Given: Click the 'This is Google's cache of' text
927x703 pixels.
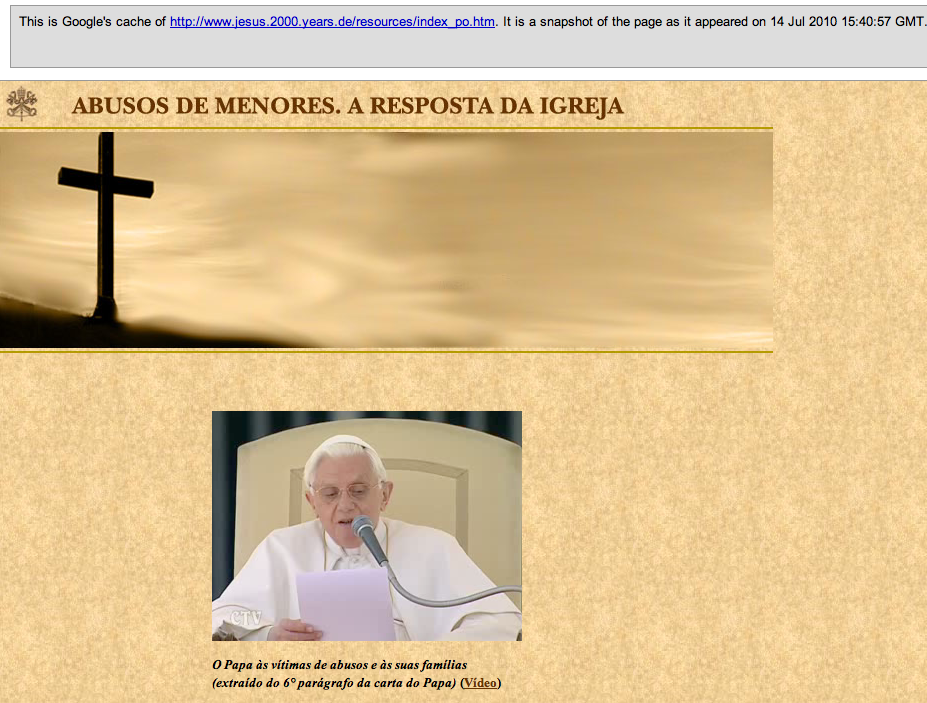Looking at the screenshot, I should tap(92, 22).
